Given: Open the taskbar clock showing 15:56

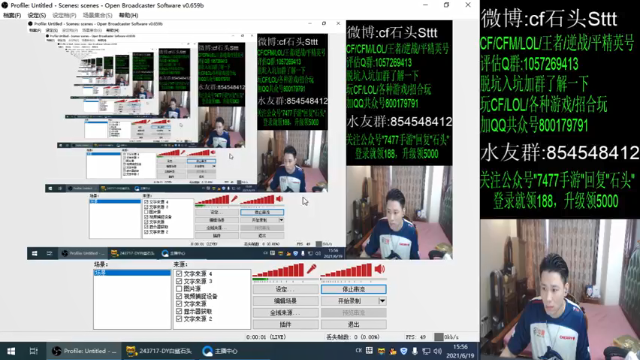Looking at the screenshot, I should pos(460,351).
